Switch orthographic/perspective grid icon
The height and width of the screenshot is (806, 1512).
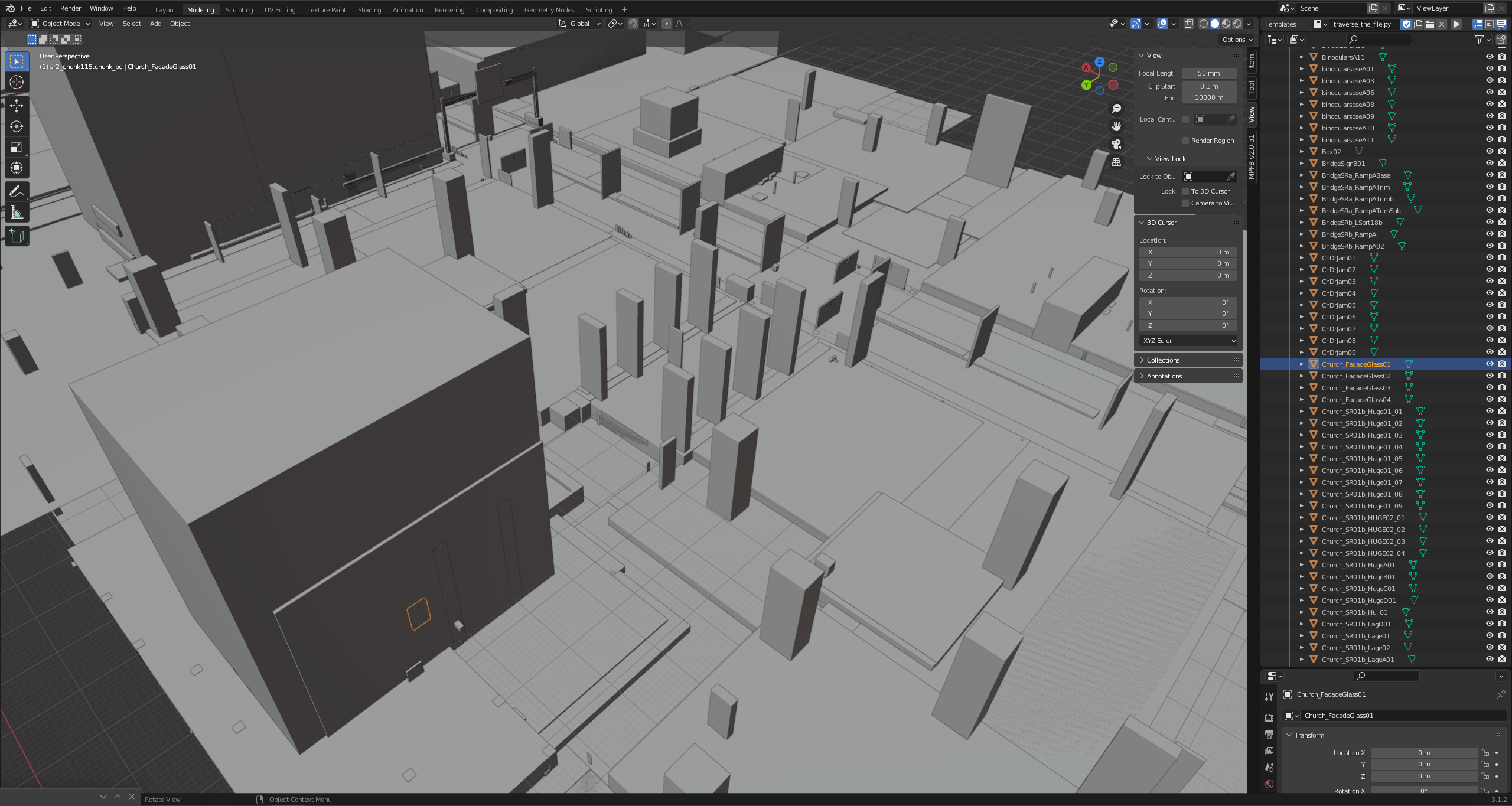[x=1116, y=162]
